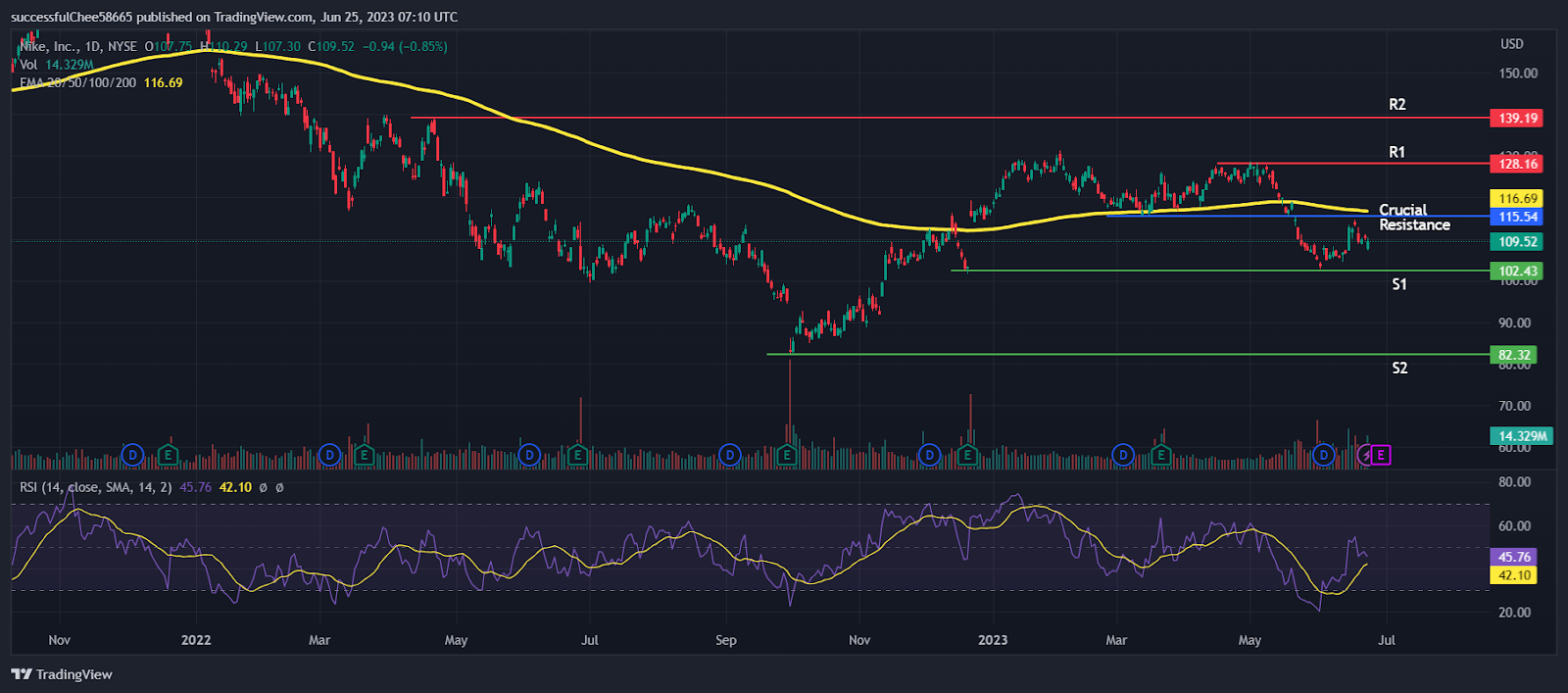Click the 20.00 level on RSI axis

click(x=1515, y=613)
